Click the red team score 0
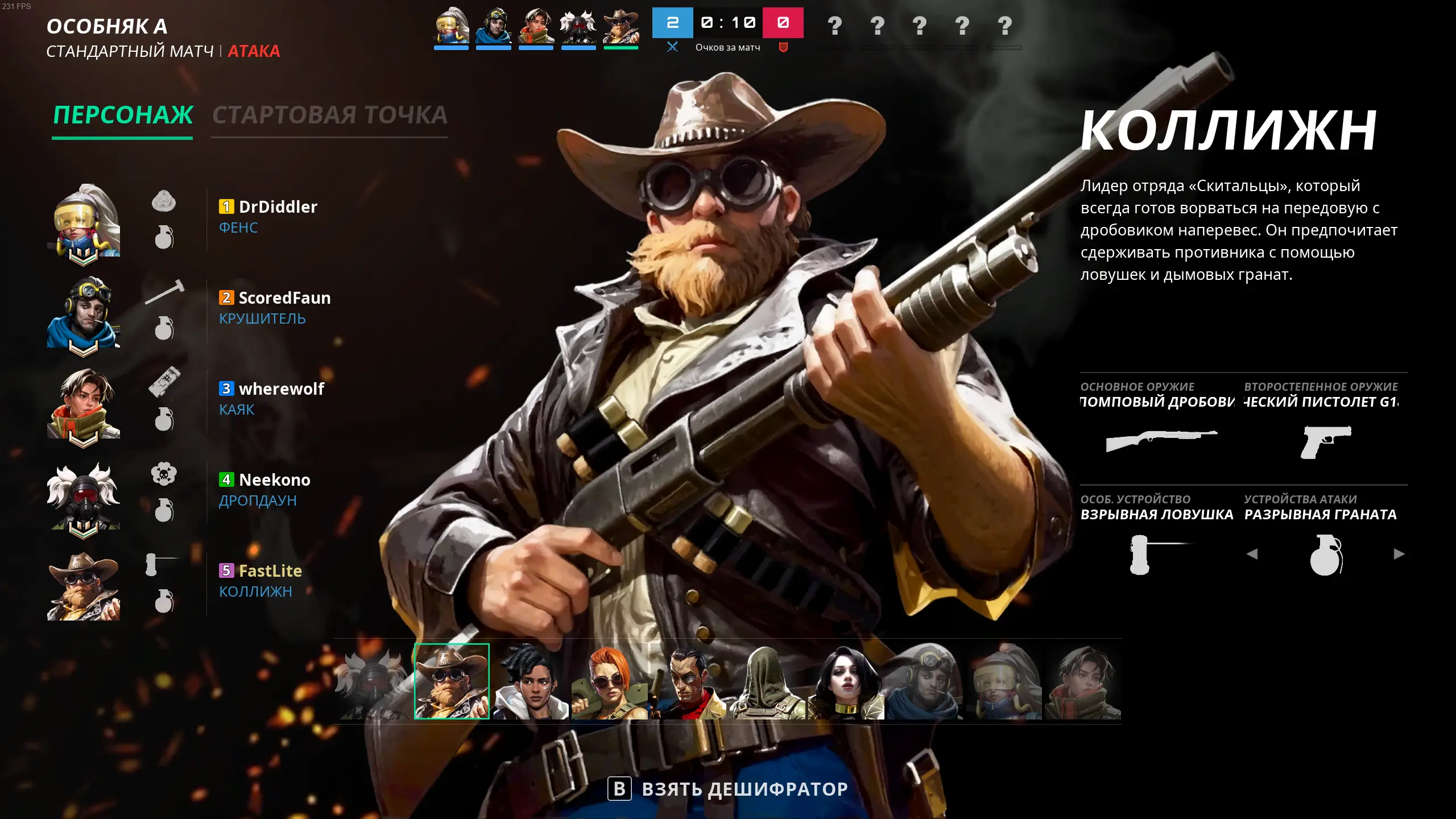The image size is (1456, 819). [x=783, y=23]
